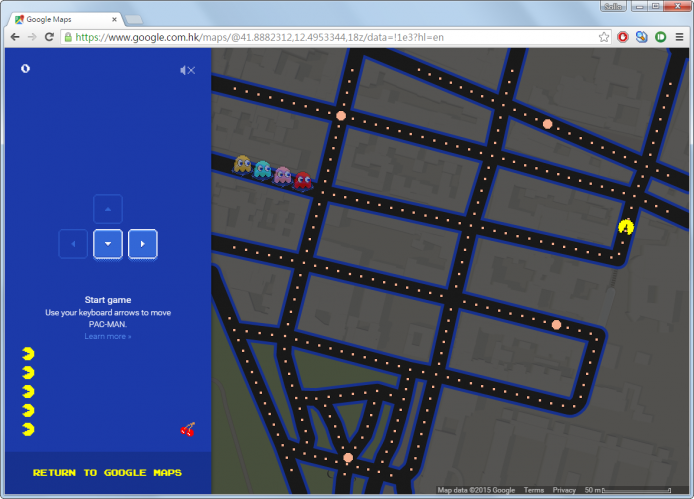Click the cherry bonus icon
694x499 pixels.
[188, 429]
